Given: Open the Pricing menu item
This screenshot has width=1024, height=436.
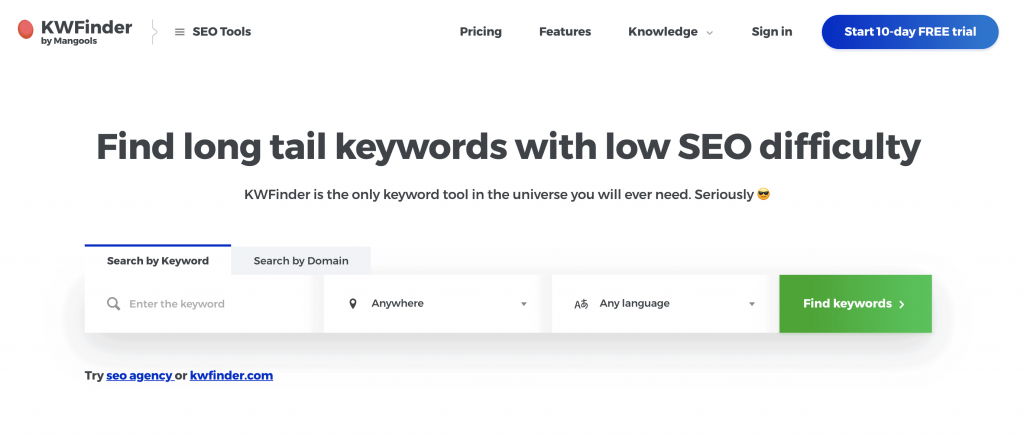Looking at the screenshot, I should [x=481, y=31].
